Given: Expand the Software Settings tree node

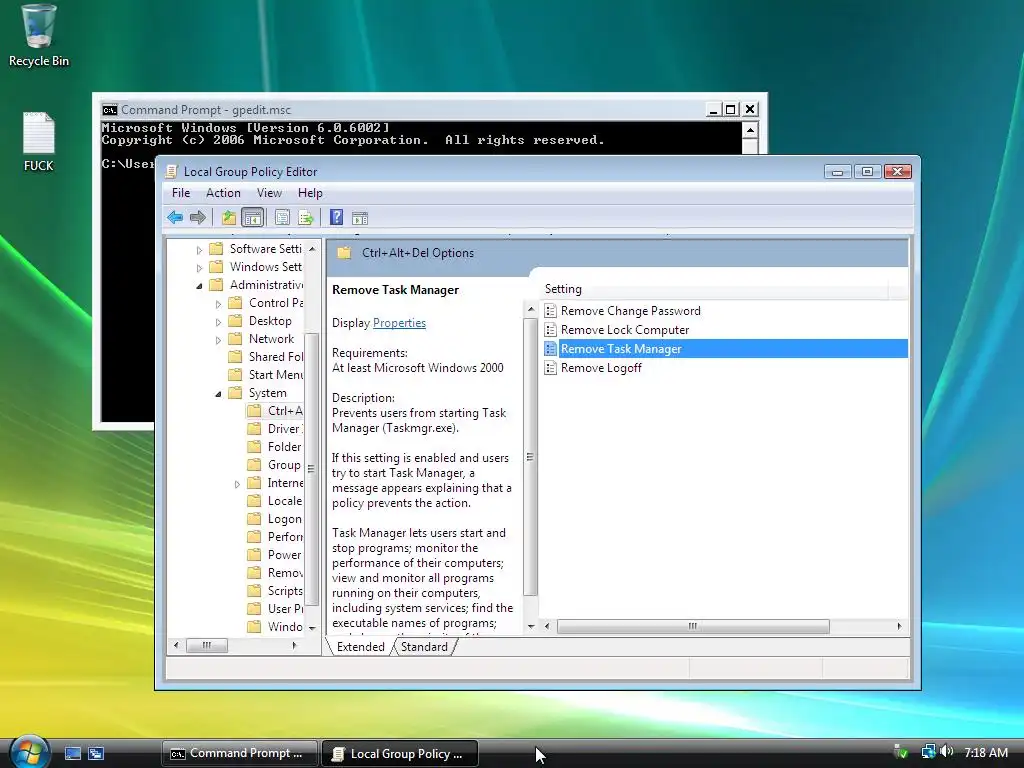Looking at the screenshot, I should [x=199, y=249].
